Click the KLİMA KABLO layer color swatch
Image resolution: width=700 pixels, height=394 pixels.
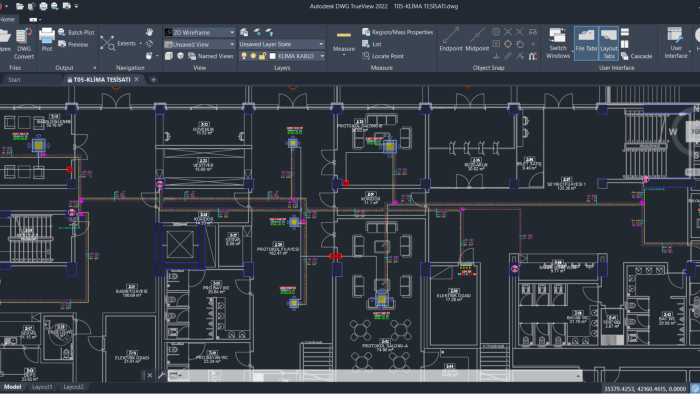272,56
